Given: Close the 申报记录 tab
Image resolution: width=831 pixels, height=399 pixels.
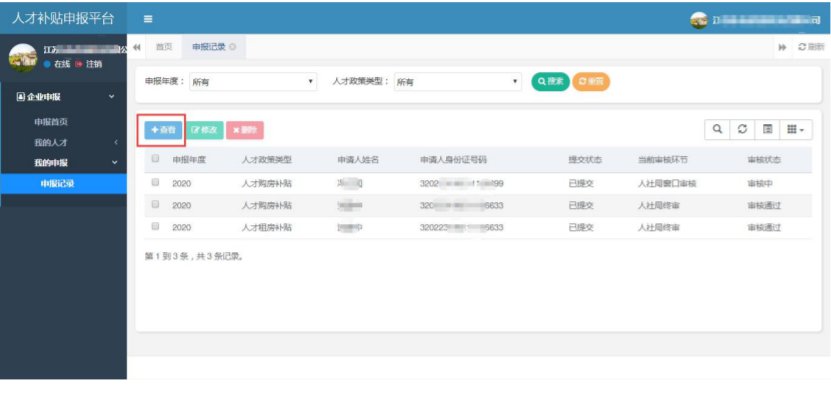Looking at the screenshot, I should [x=233, y=47].
